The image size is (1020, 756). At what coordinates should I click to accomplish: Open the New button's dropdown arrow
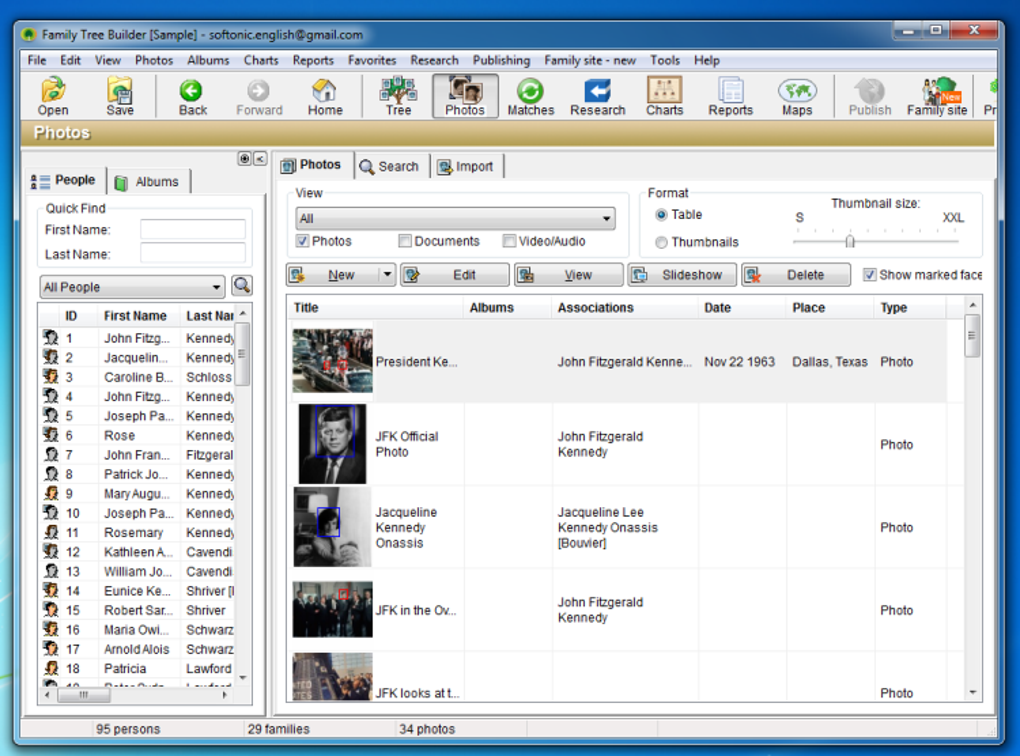coord(387,275)
